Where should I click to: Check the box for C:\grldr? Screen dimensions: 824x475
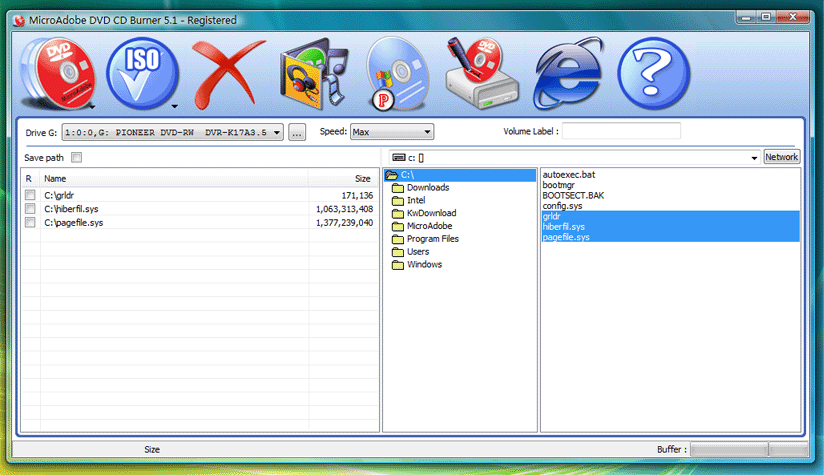coord(30,195)
